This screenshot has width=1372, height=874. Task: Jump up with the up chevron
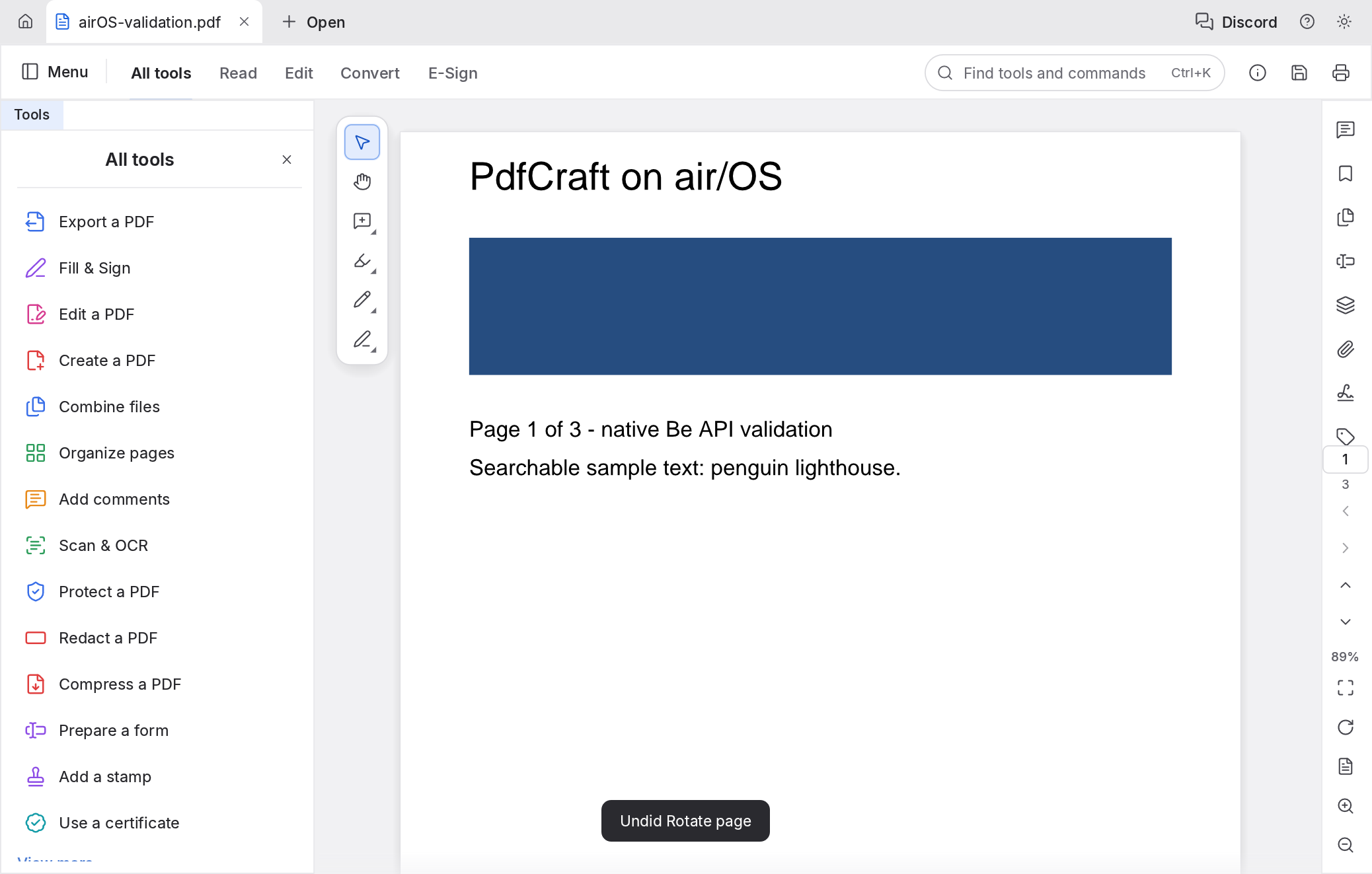tap(1345, 585)
